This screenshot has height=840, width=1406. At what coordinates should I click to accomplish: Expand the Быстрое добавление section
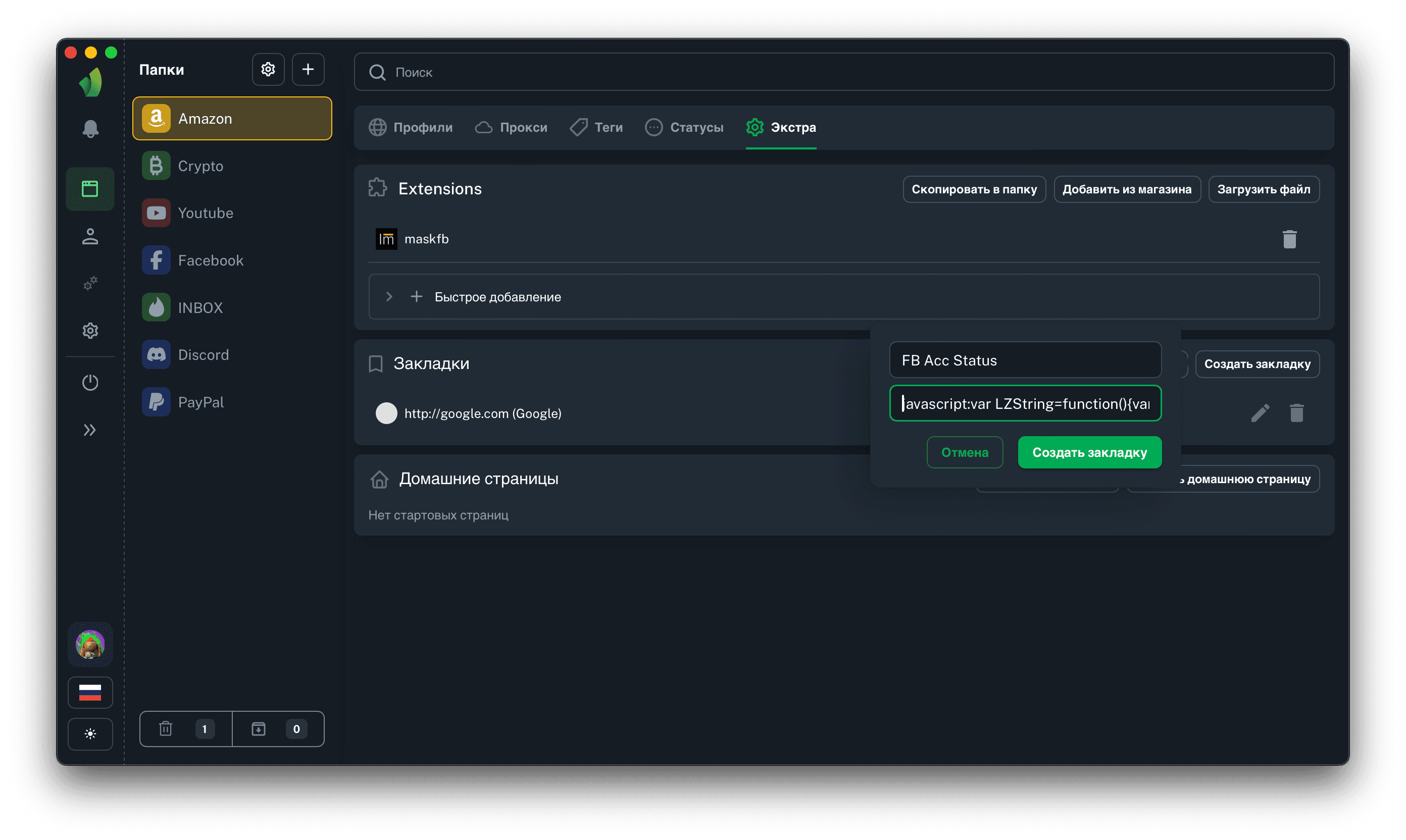389,297
